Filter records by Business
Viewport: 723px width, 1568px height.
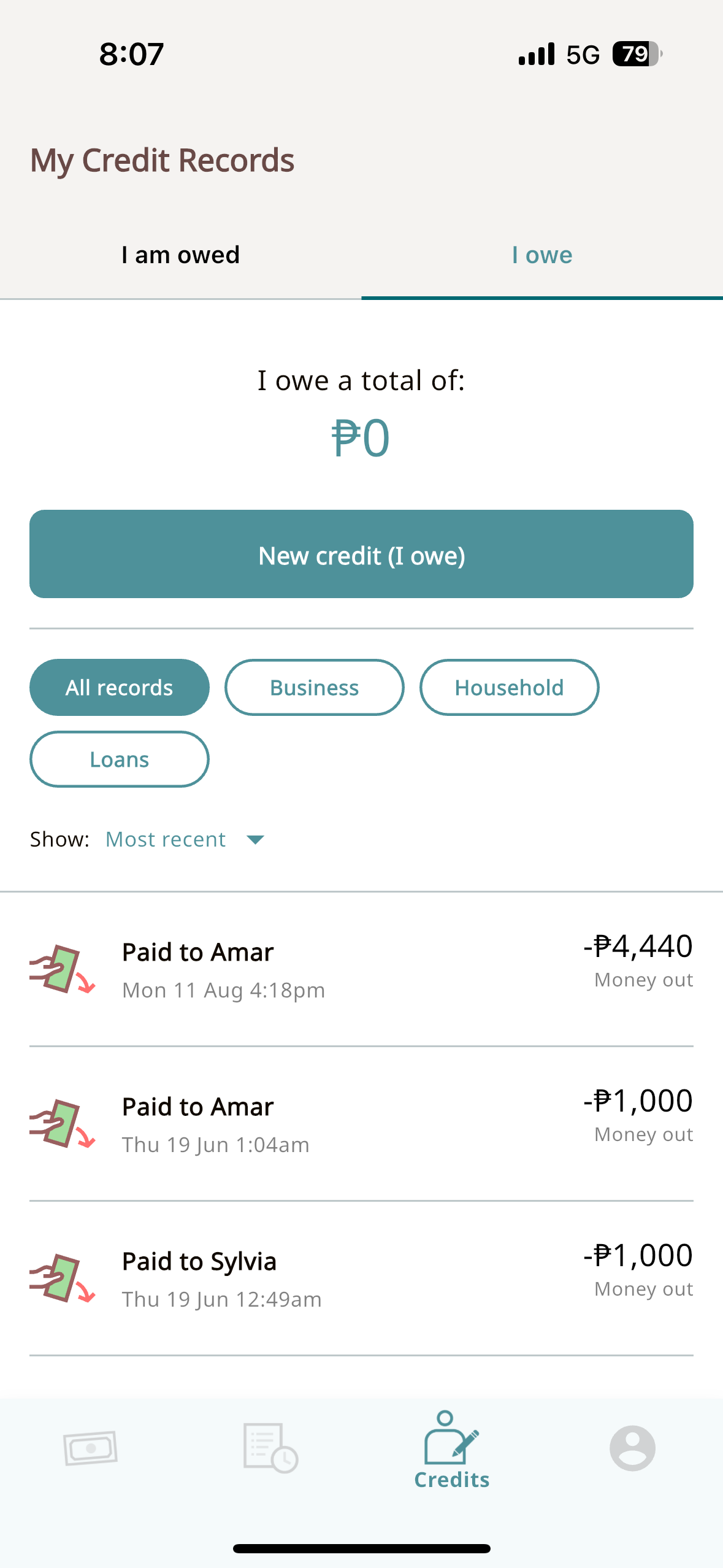pos(314,688)
